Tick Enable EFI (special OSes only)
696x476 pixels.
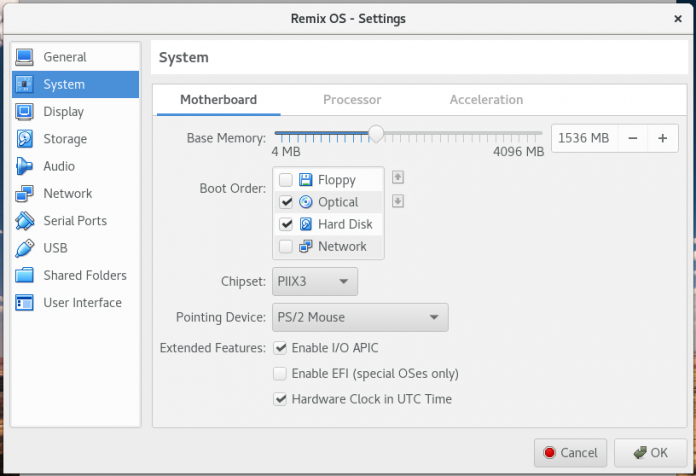(x=280, y=374)
